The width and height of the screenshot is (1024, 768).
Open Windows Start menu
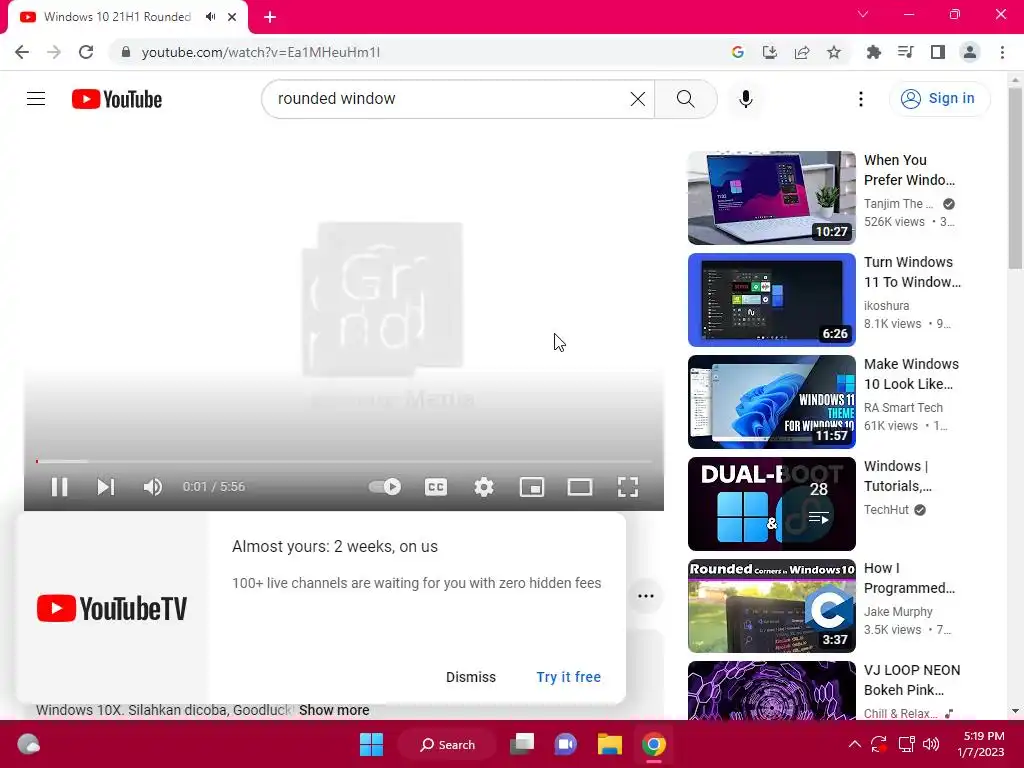click(x=372, y=744)
